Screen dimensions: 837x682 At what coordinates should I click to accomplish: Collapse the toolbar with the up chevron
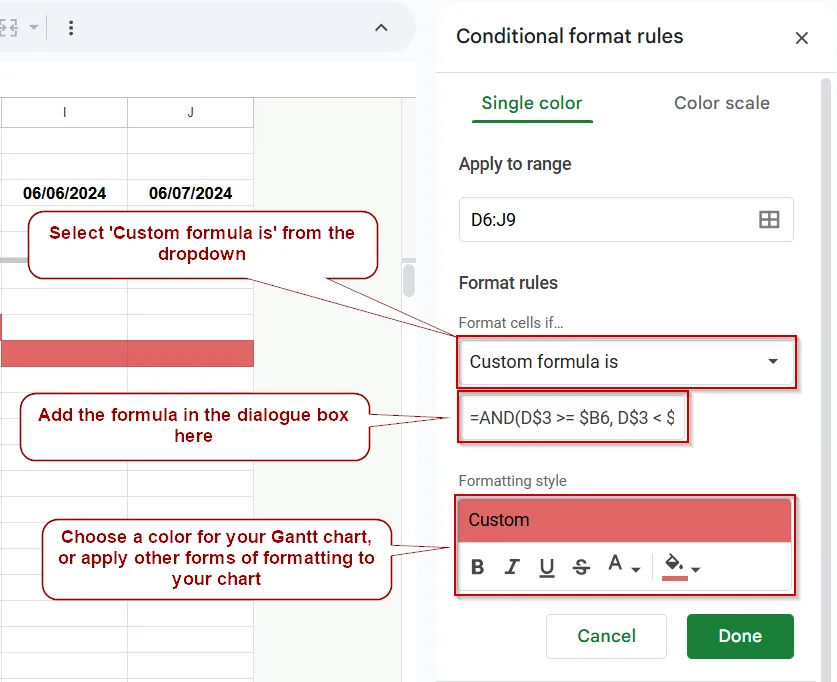tap(381, 28)
